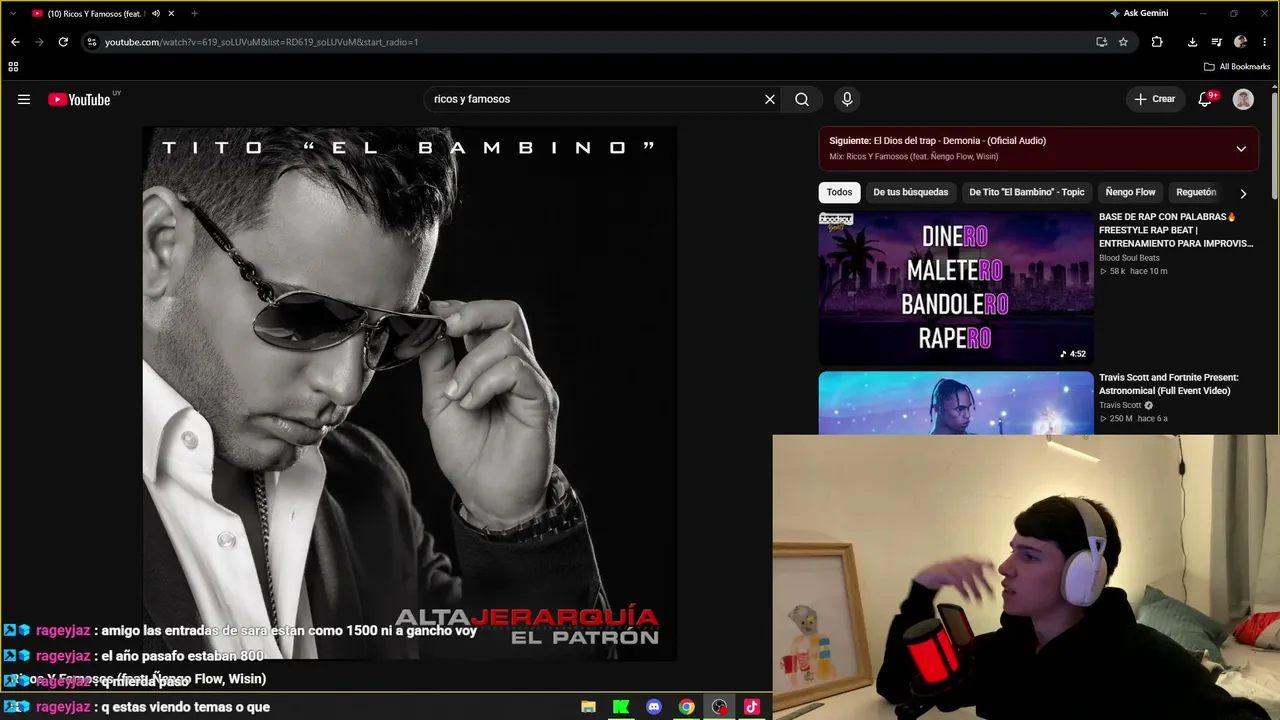Bookmark this page with the star icon
This screenshot has width=1280, height=720.
1123,42
